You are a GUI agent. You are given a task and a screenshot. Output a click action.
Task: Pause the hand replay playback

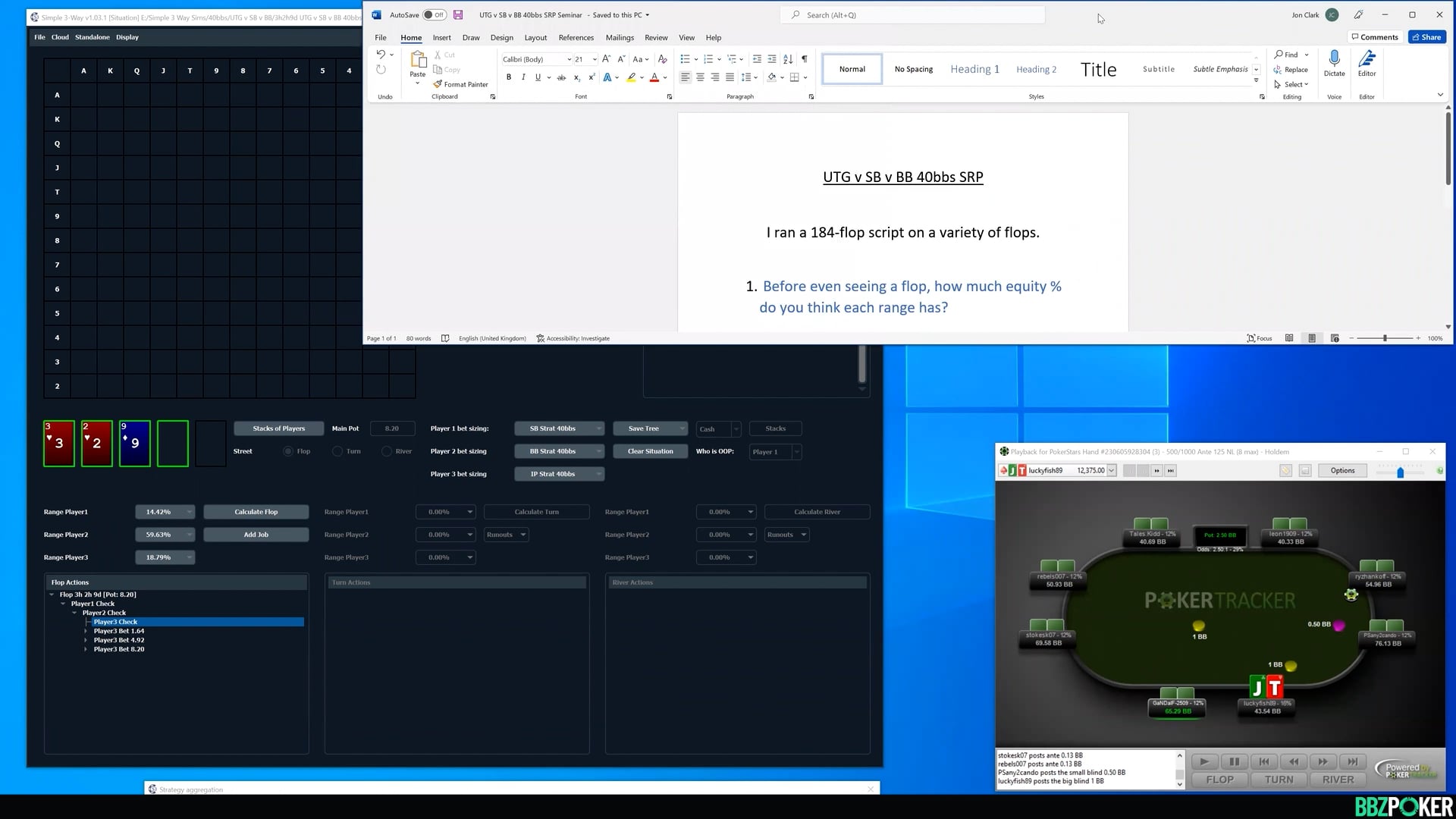(x=1234, y=761)
